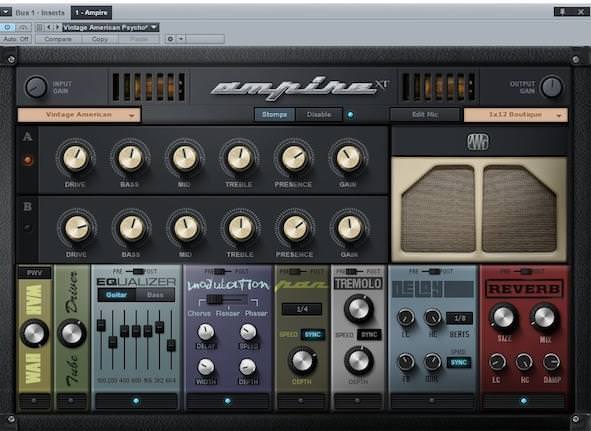This screenshot has width=591, height=431.
Task: Open the menu arrow left of Bus 1 Inserts
Action: coord(6,12)
